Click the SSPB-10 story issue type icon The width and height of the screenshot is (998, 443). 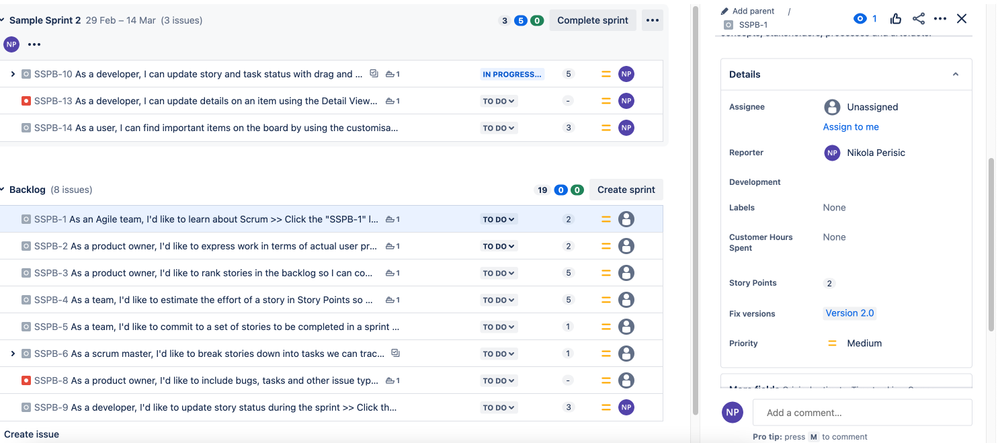pyautogui.click(x=26, y=74)
